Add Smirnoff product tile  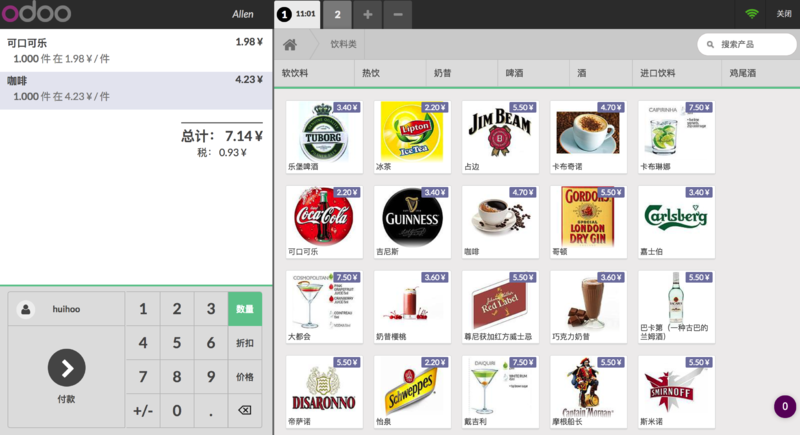click(677, 392)
